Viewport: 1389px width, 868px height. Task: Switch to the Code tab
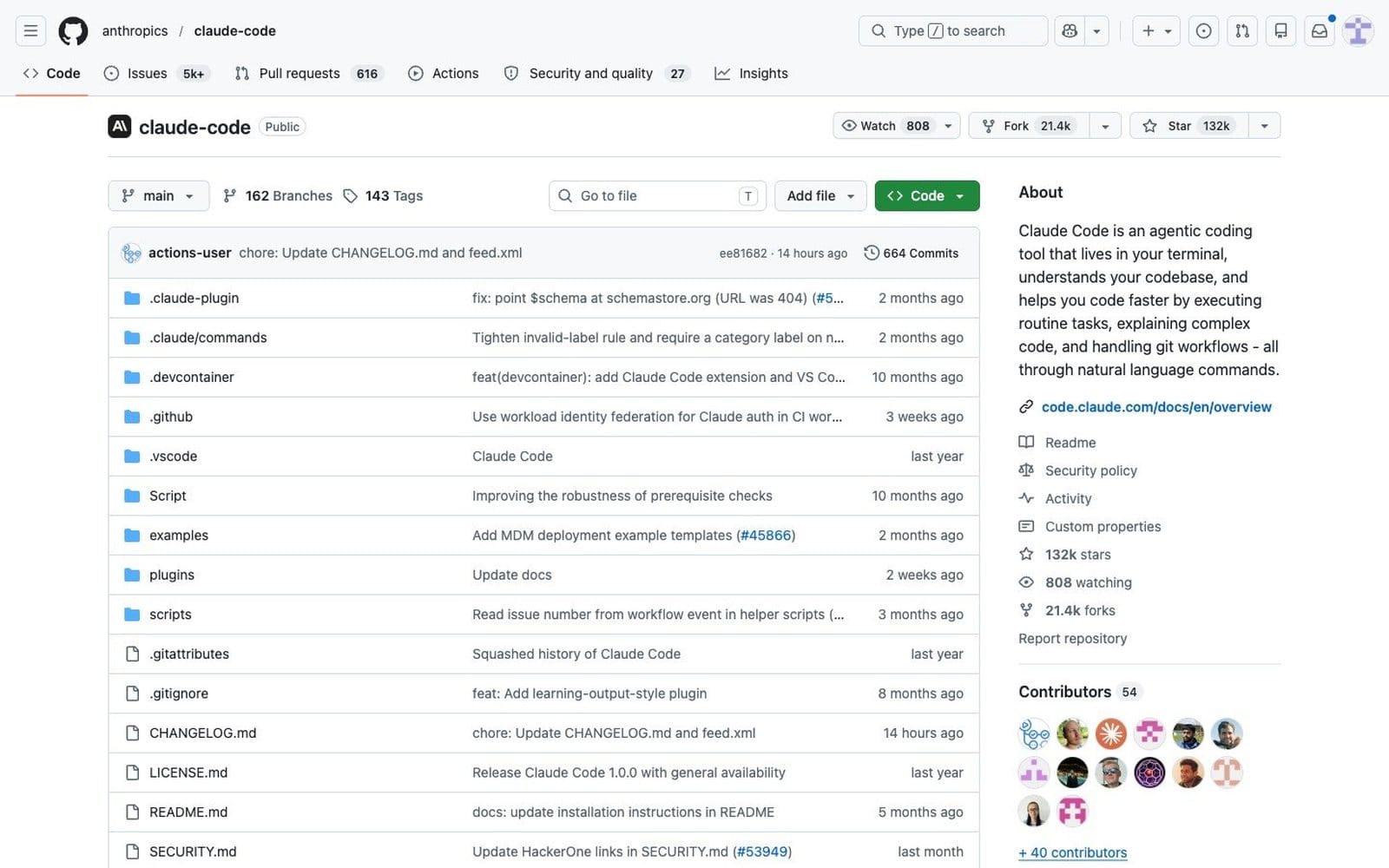(52, 74)
